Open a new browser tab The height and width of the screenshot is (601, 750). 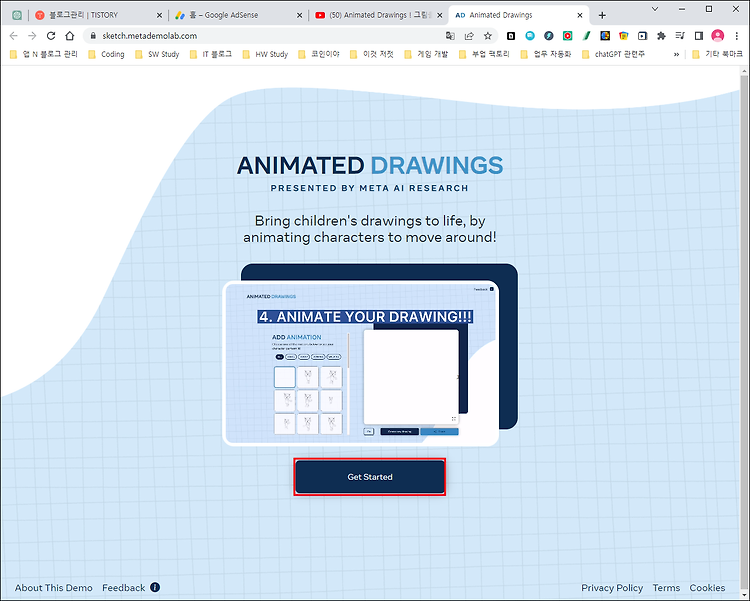(x=602, y=15)
